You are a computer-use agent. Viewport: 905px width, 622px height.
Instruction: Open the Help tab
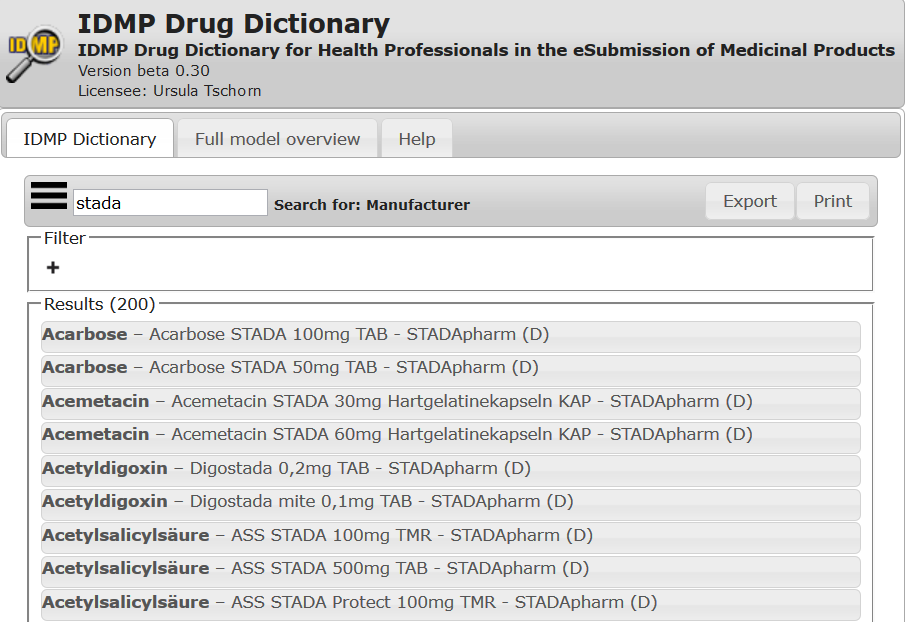point(417,138)
